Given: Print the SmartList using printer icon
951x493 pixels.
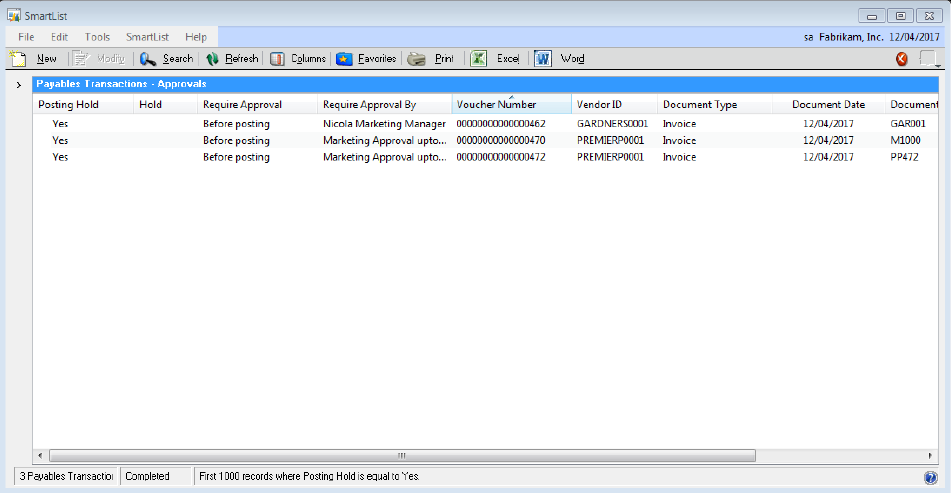Looking at the screenshot, I should click(417, 59).
